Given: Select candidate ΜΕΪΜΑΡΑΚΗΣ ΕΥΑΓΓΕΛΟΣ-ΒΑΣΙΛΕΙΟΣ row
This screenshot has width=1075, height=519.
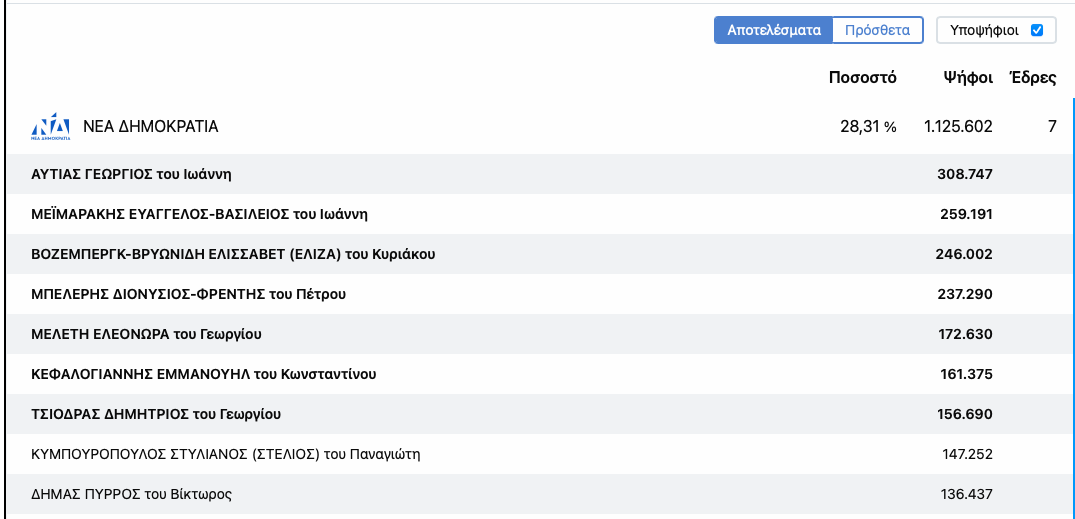Looking at the screenshot, I should pos(539,215).
